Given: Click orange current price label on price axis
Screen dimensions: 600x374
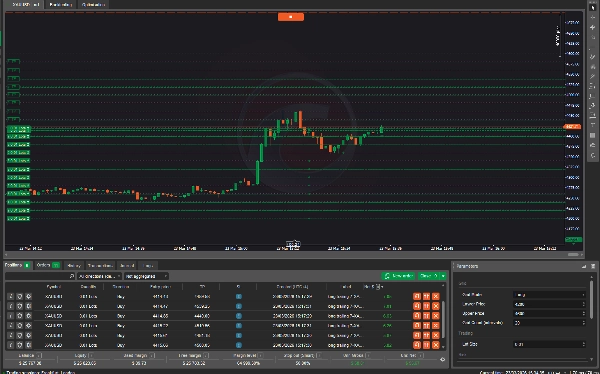Looking at the screenshot, I should (572, 127).
